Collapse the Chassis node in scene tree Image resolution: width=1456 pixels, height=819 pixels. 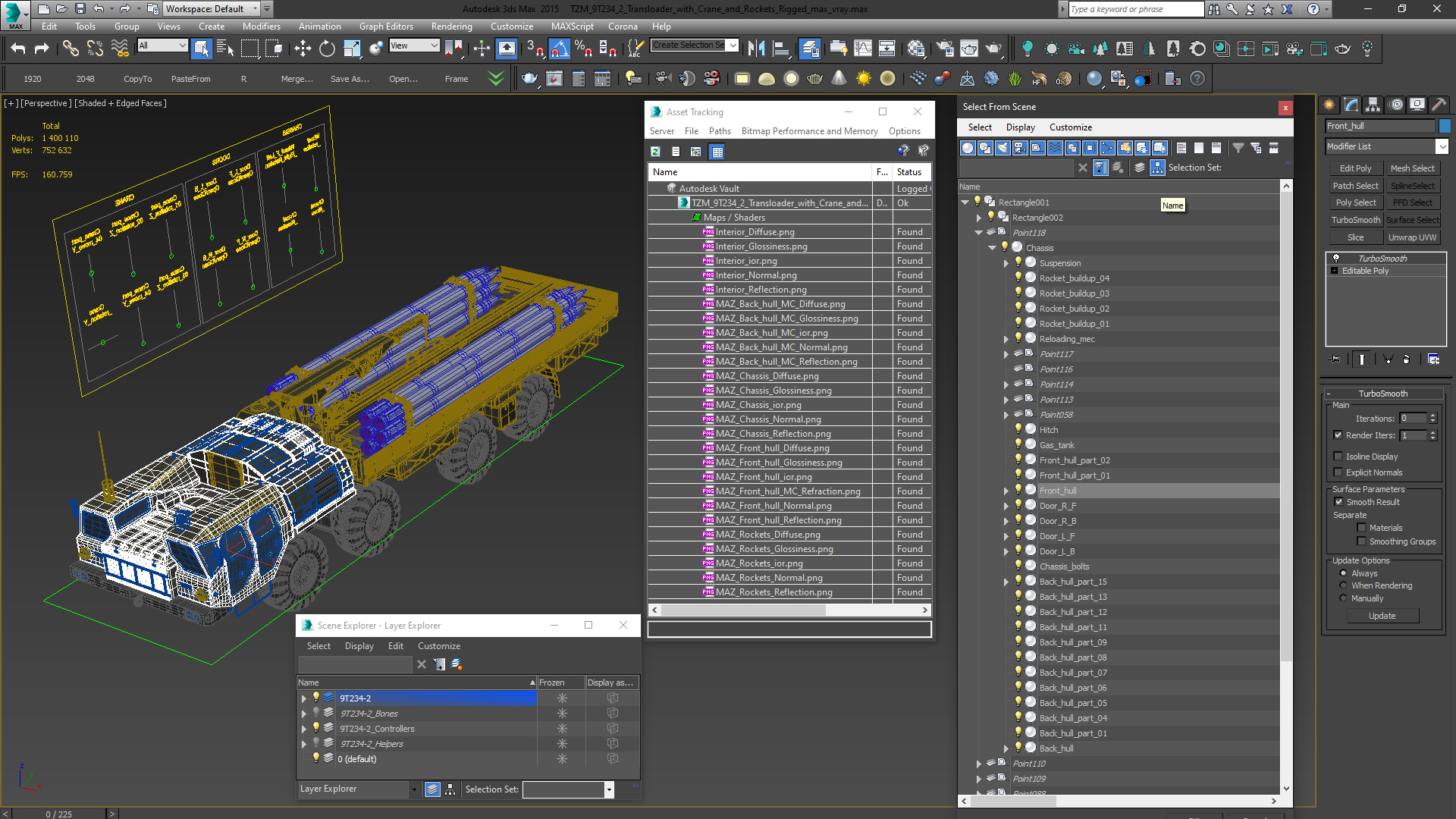click(x=992, y=248)
